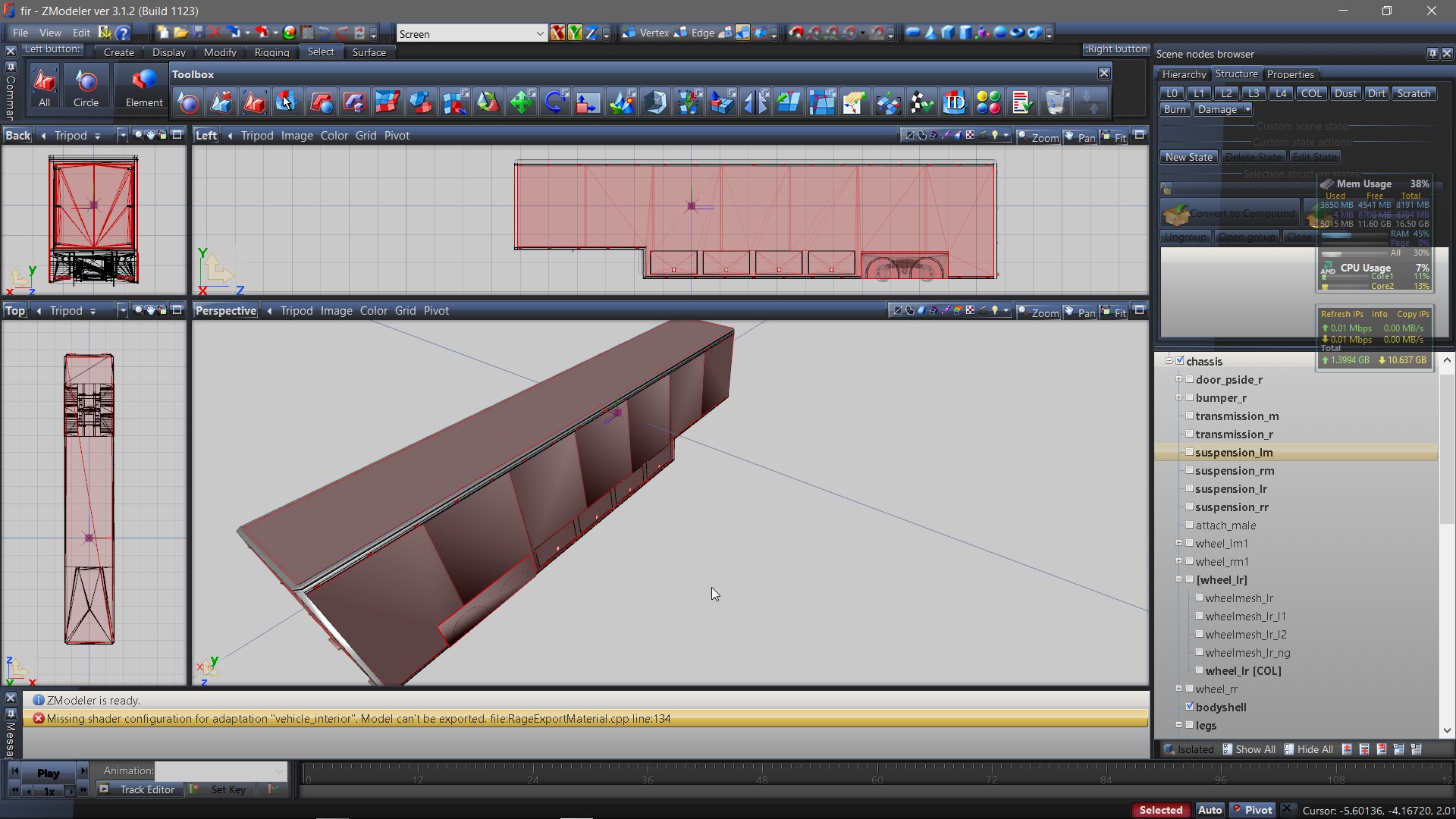Select the green Move arrows tool in Toolbox
Image resolution: width=1456 pixels, height=819 pixels.
[522, 102]
